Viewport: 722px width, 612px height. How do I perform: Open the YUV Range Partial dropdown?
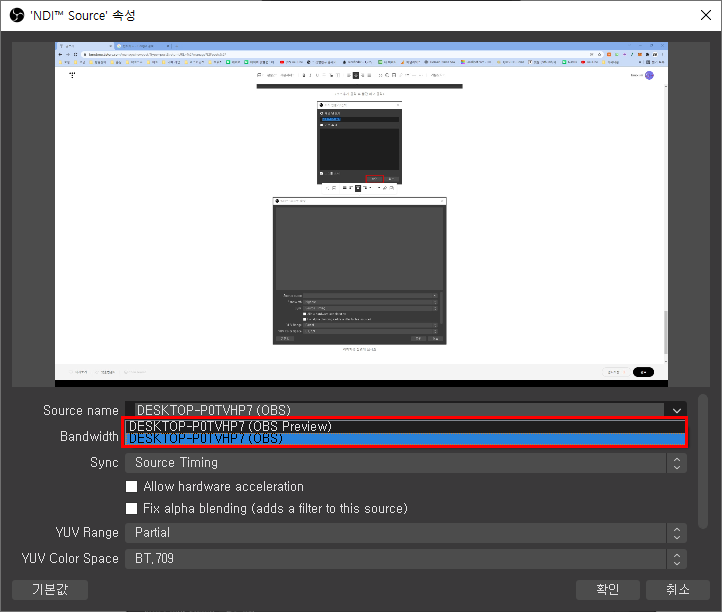(x=406, y=533)
